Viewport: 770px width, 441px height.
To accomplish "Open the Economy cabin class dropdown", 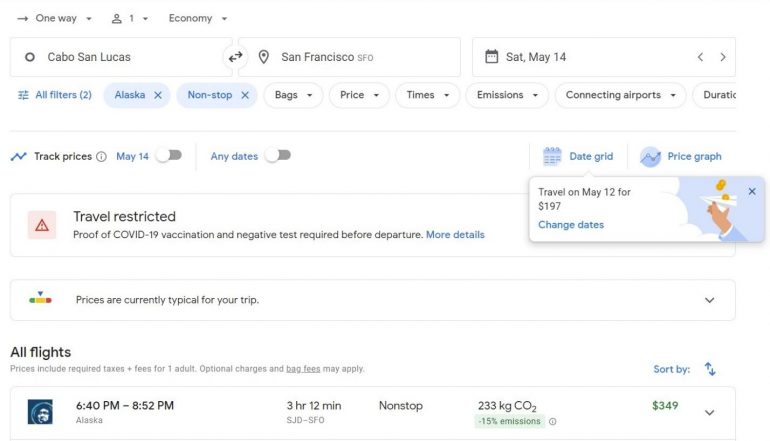I will tap(198, 18).
